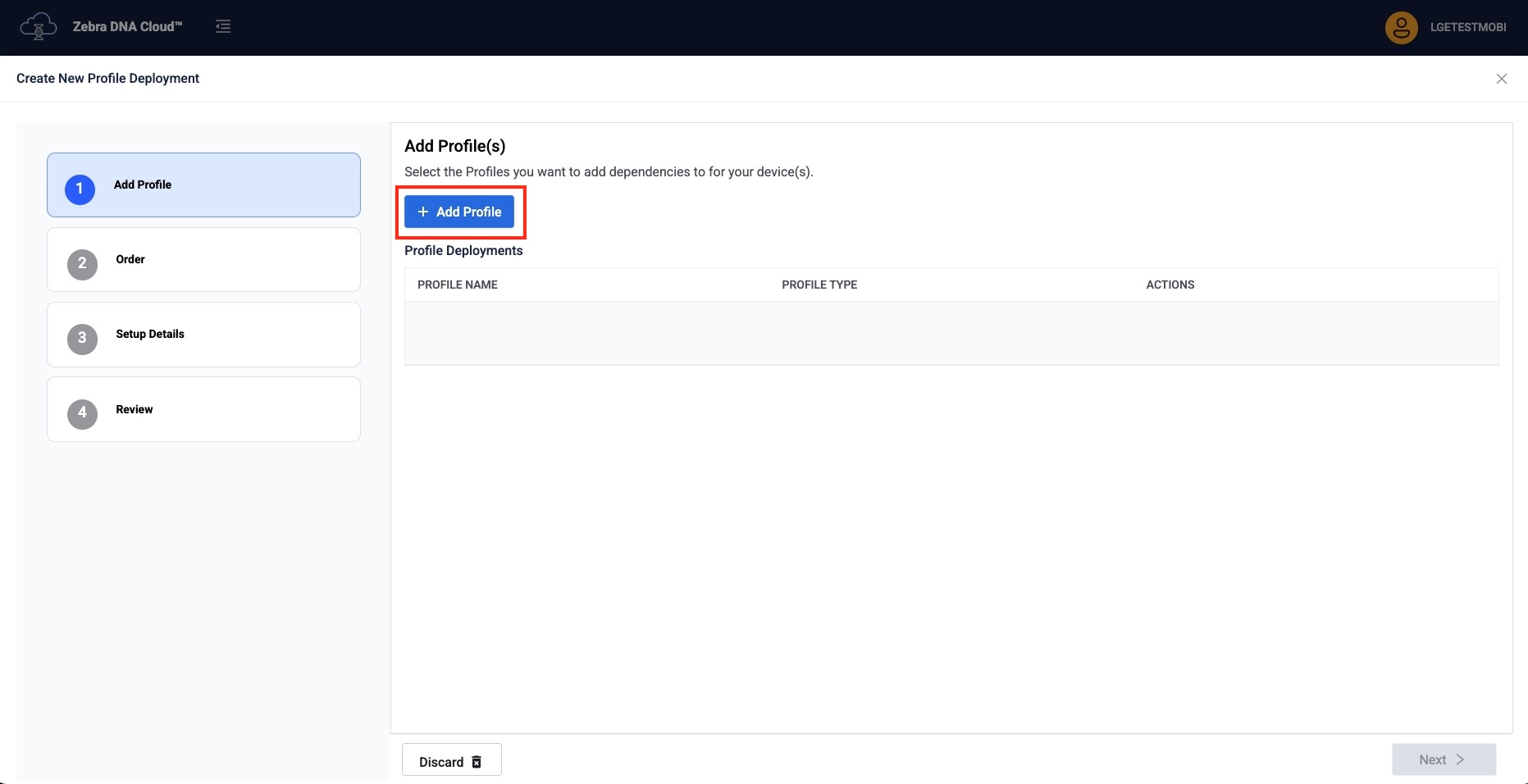The image size is (1528, 784).
Task: Select the step 2 numbered circle
Action: (x=82, y=263)
